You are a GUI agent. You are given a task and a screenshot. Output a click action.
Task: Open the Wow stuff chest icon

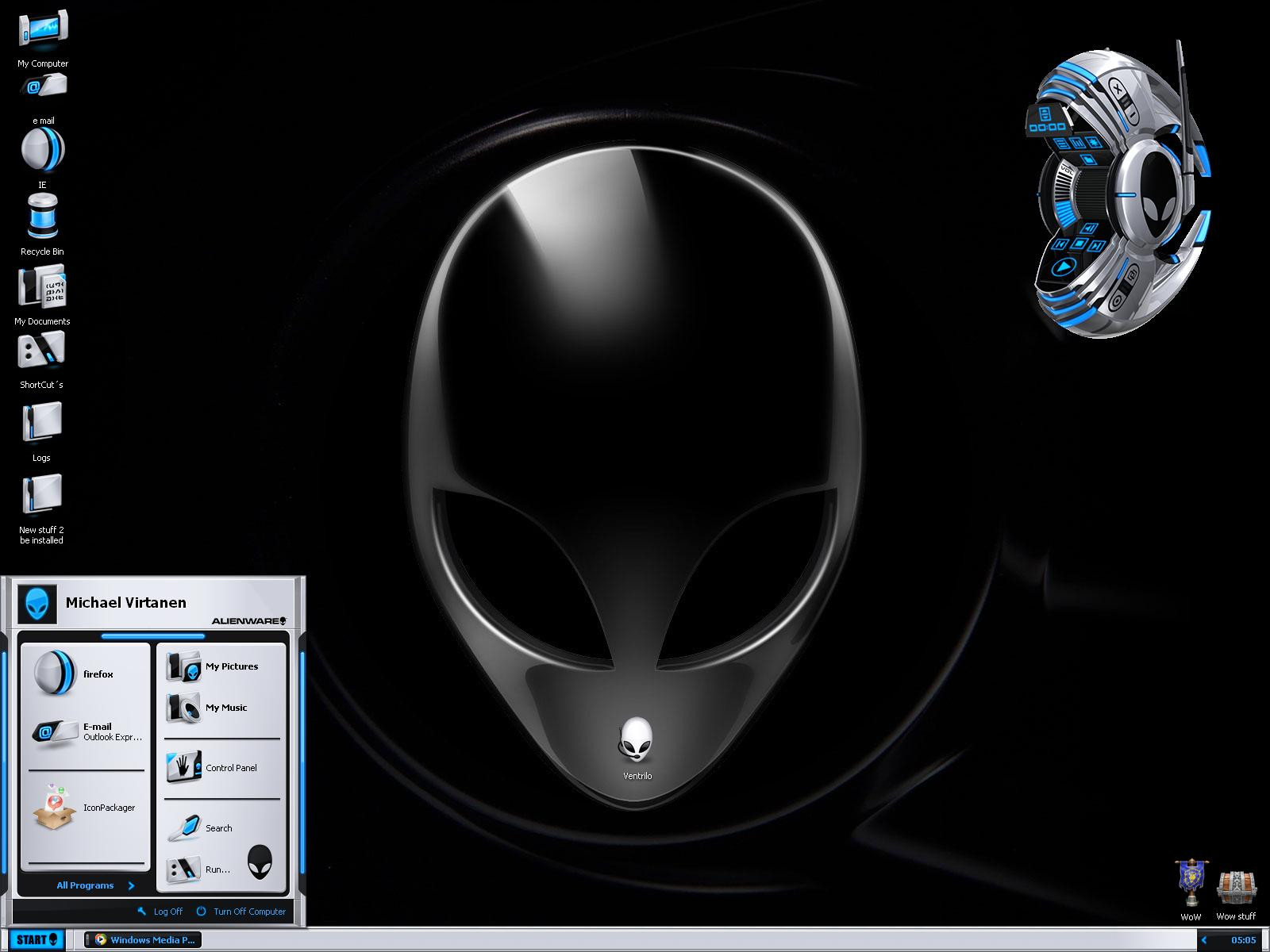coord(1236,895)
